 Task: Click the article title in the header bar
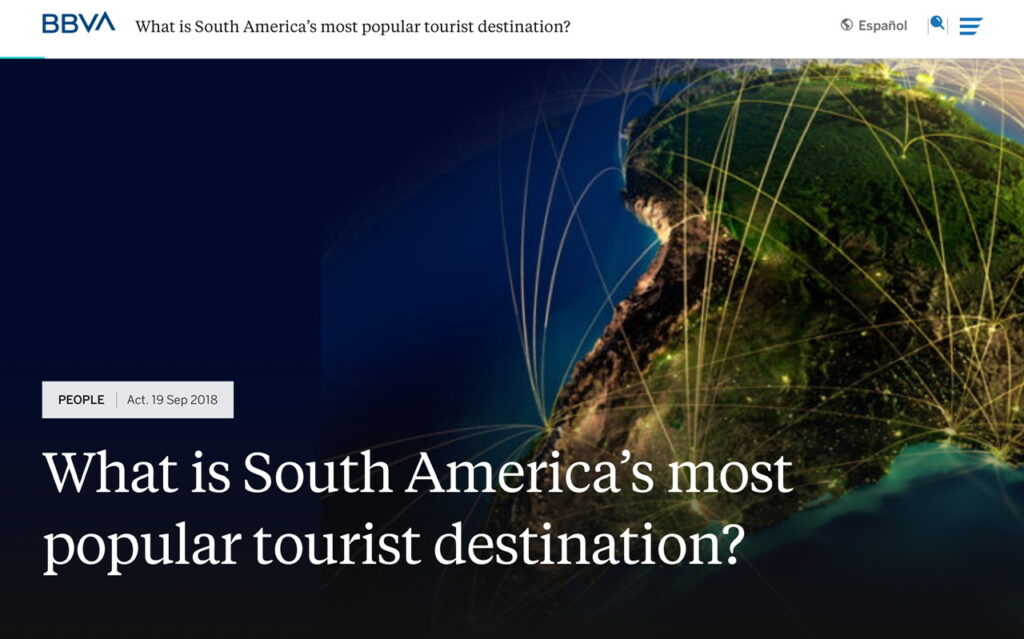(x=353, y=27)
